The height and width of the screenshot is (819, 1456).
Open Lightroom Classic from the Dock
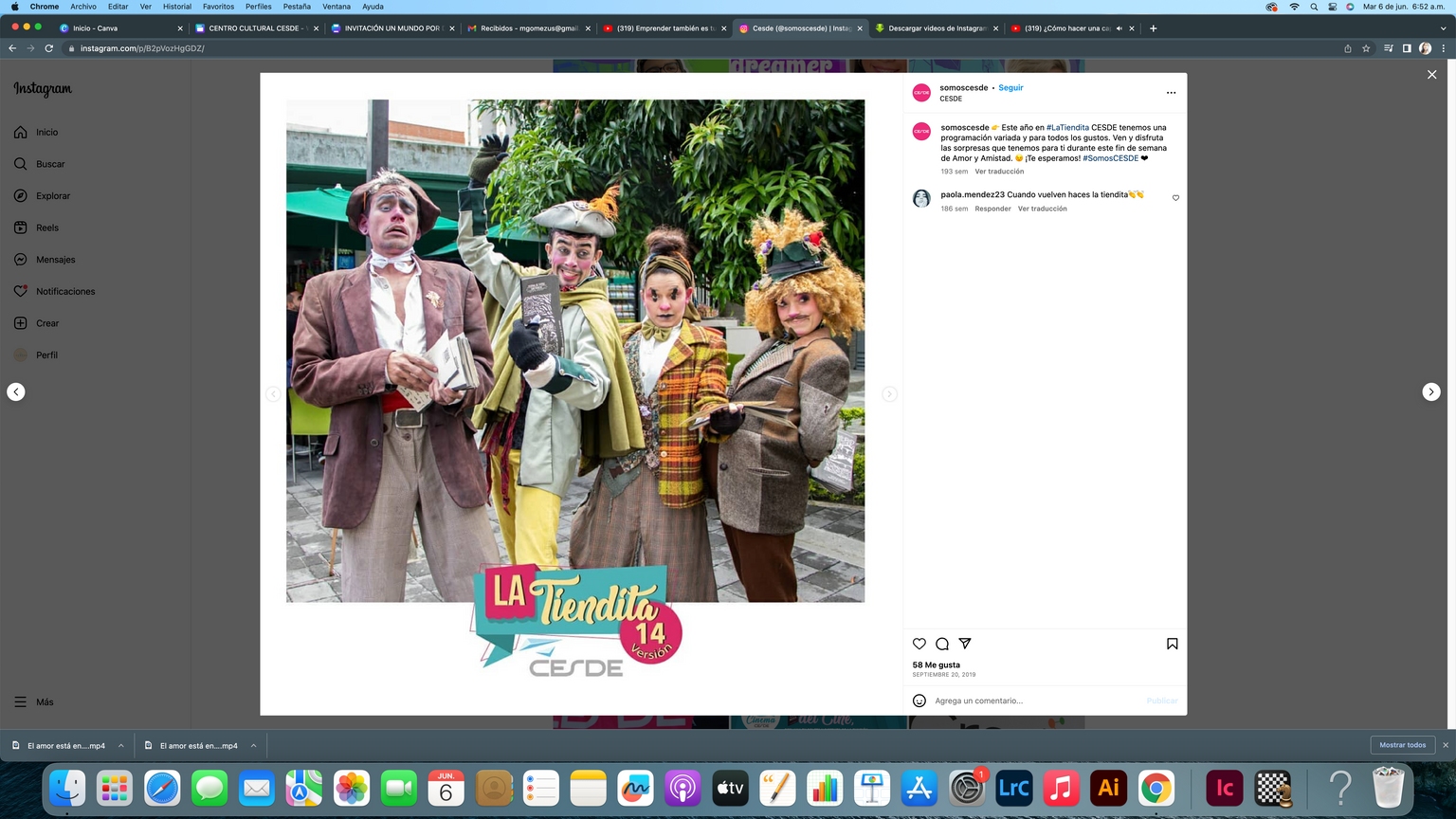coord(1014,788)
